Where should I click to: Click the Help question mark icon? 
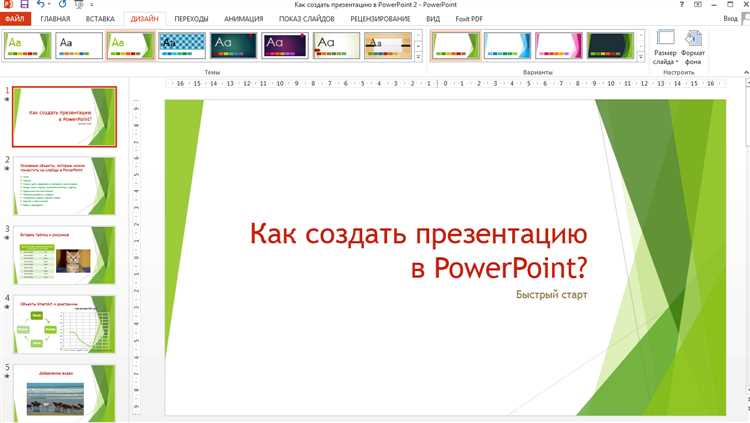click(682, 4)
